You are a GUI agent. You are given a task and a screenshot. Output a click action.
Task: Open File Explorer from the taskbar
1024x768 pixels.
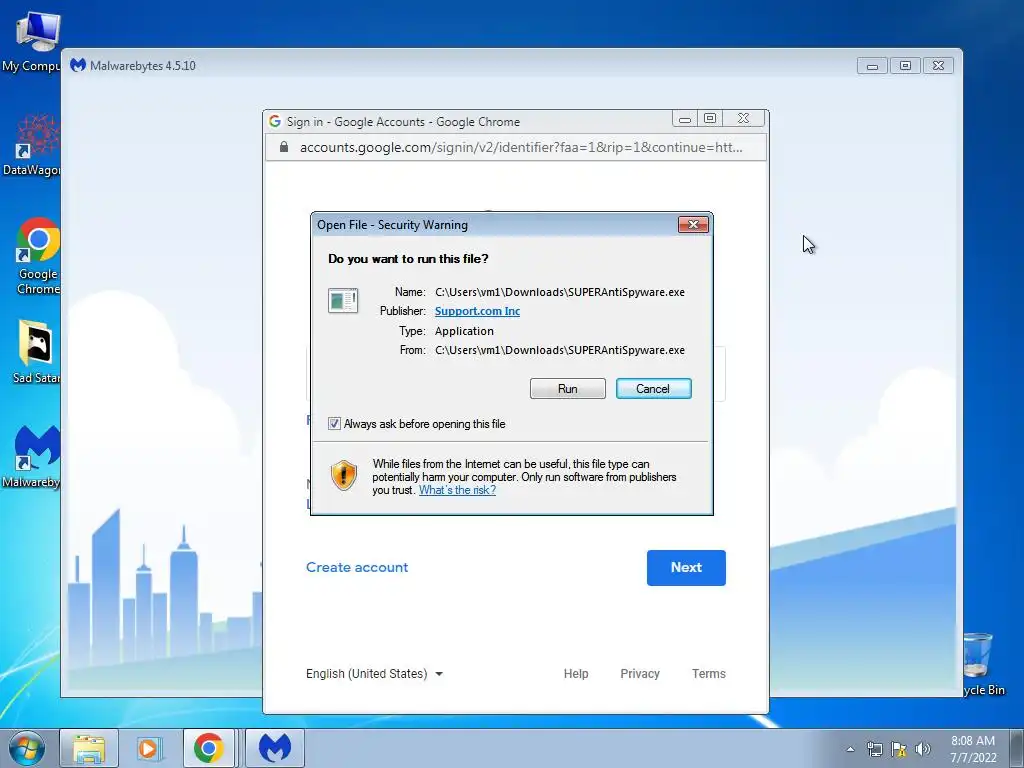(89, 748)
